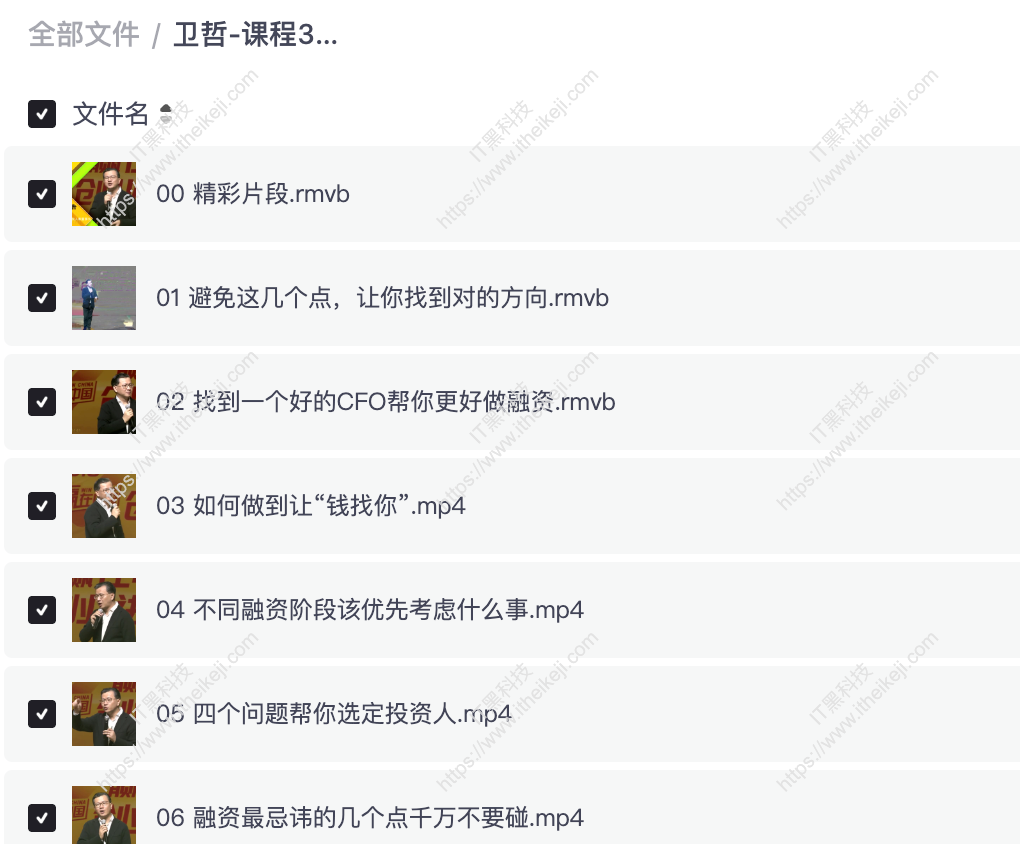The image size is (1020, 844).
Task: Click the 卫哲-课程3... breadcrumb folder
Action: (255, 34)
